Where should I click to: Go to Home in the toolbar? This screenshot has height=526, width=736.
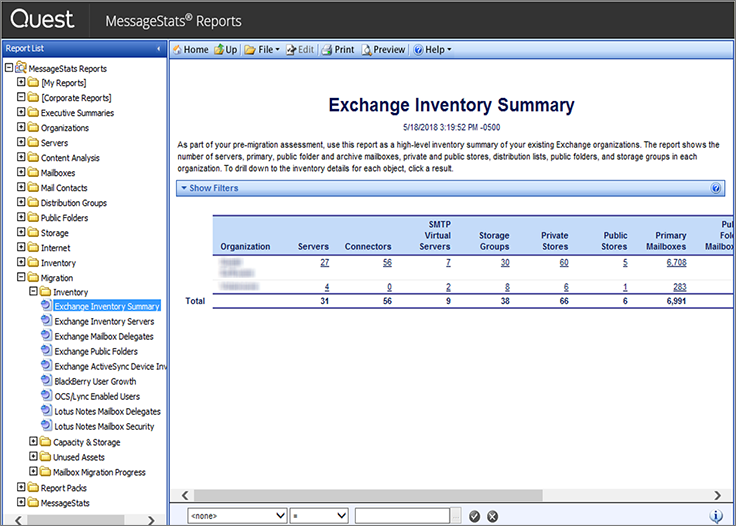point(191,50)
